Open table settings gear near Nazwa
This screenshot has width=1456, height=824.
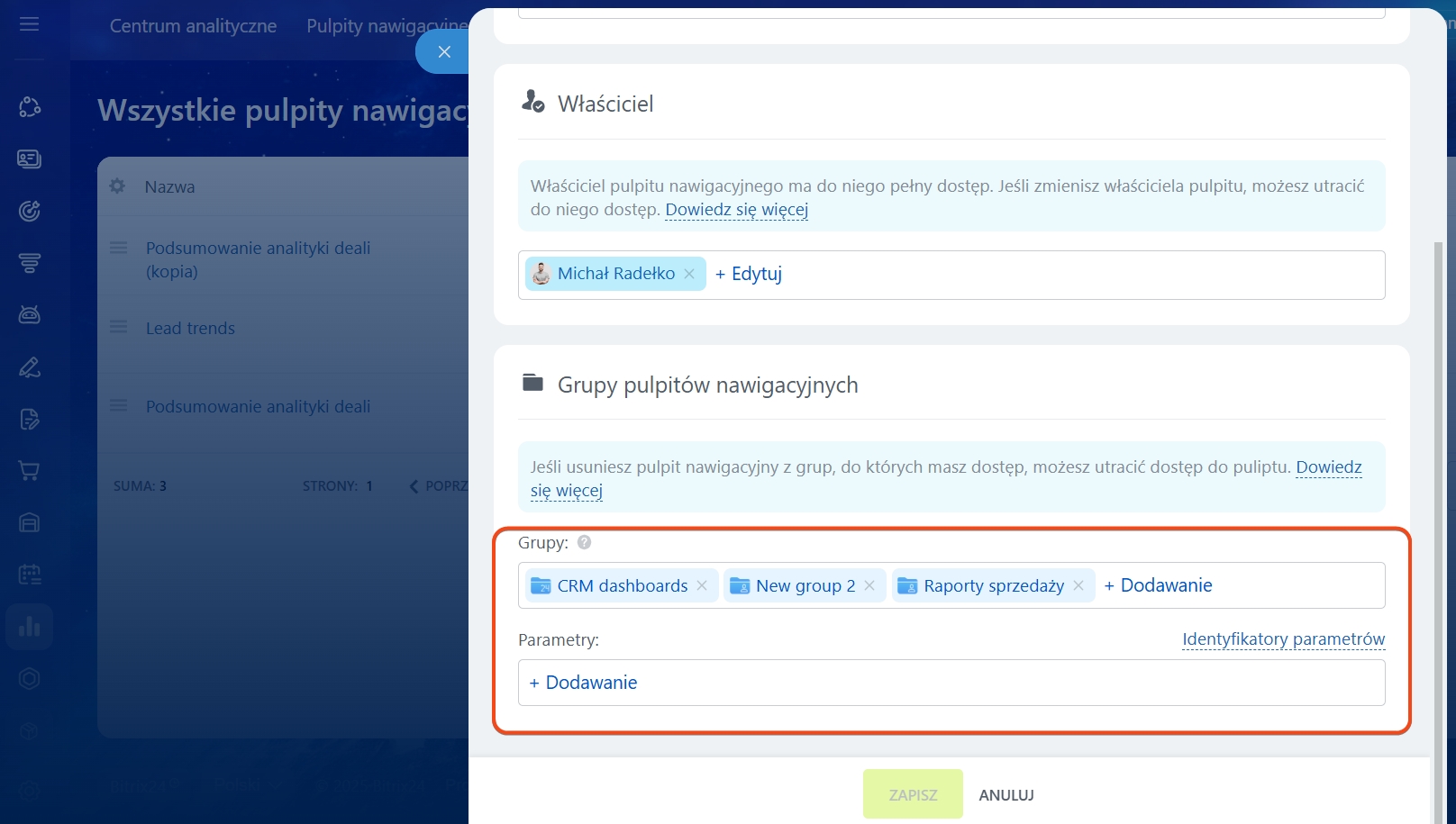pos(117,186)
